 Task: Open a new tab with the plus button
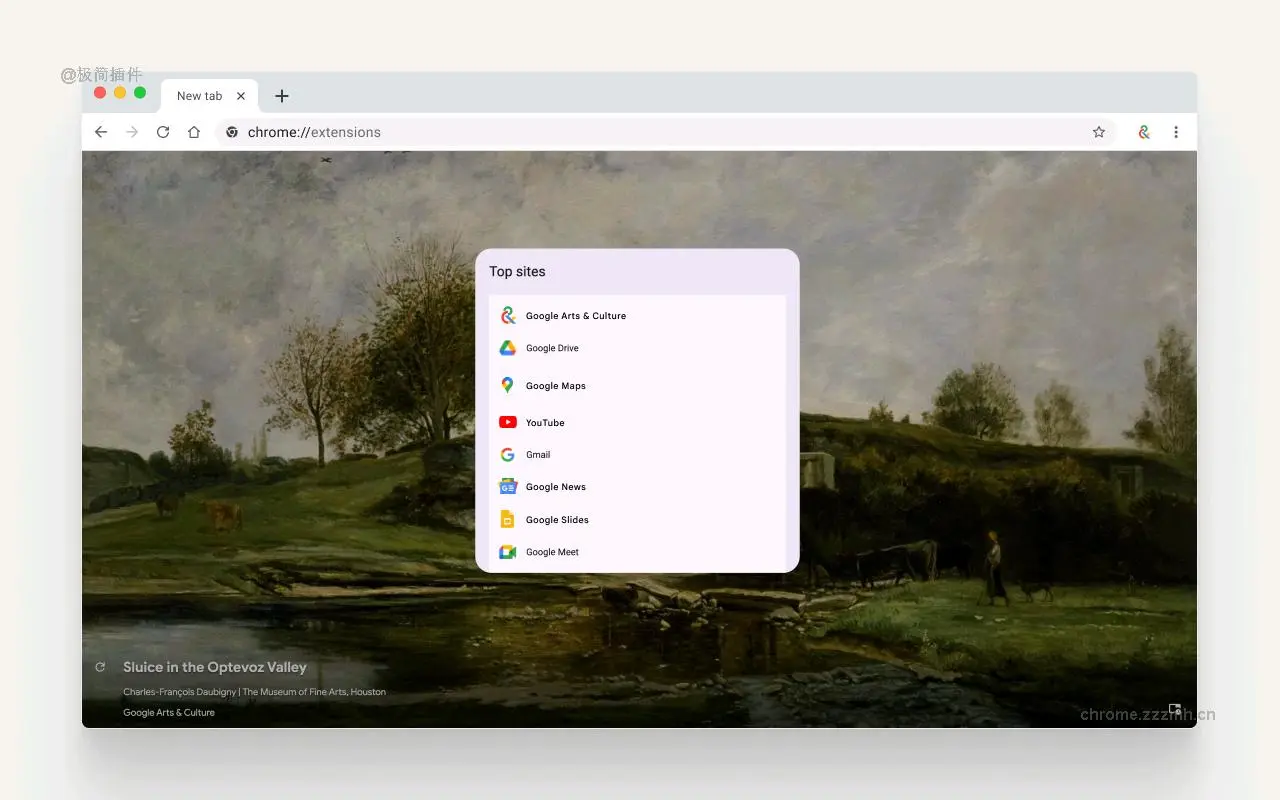click(281, 95)
